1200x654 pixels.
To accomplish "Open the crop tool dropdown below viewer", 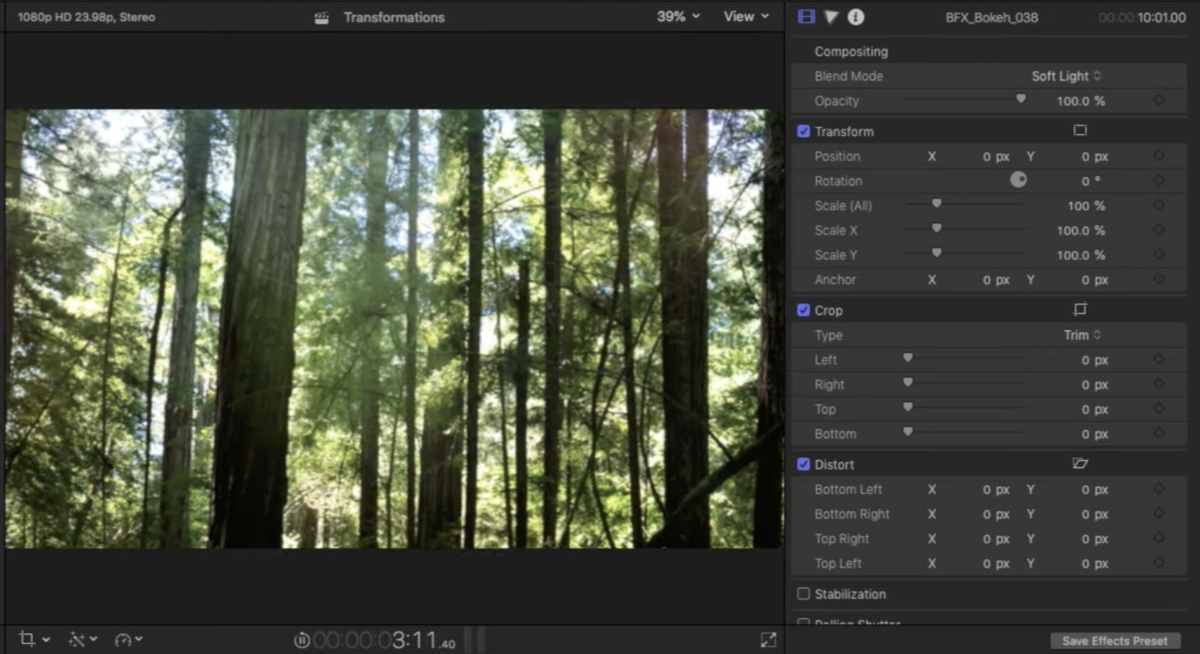I will click(x=34, y=639).
